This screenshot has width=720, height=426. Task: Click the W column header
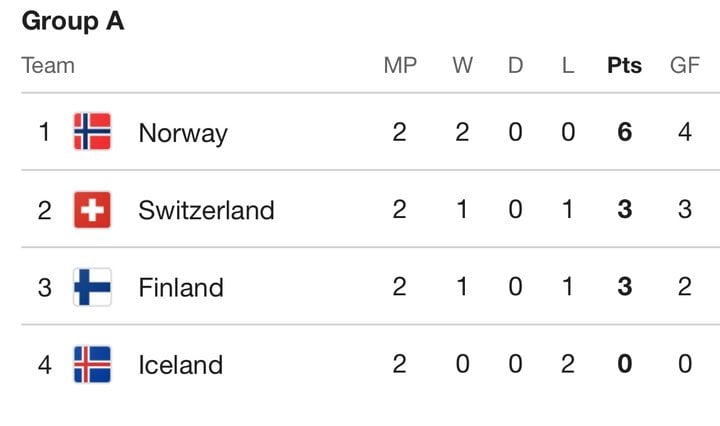[462, 65]
